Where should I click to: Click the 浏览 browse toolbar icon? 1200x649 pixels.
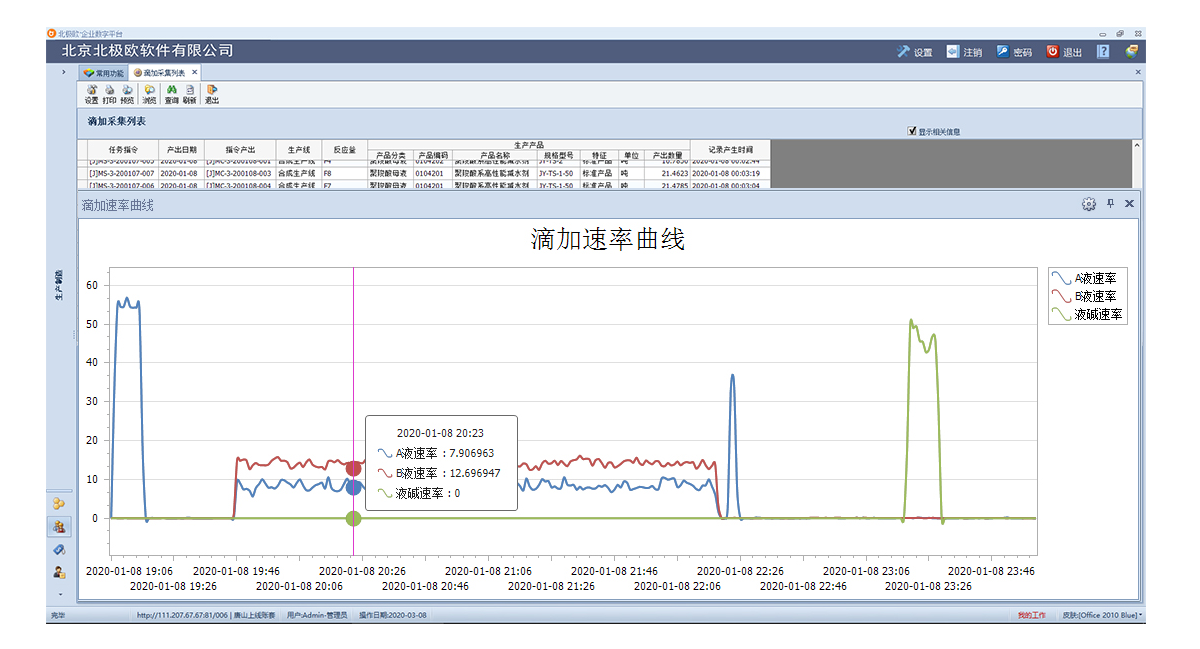click(x=149, y=95)
